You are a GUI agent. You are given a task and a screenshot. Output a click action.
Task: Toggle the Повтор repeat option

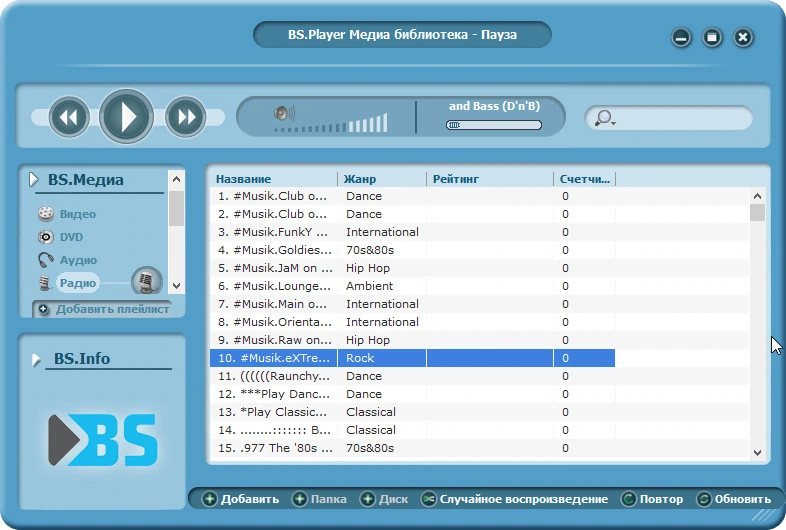tap(652, 499)
